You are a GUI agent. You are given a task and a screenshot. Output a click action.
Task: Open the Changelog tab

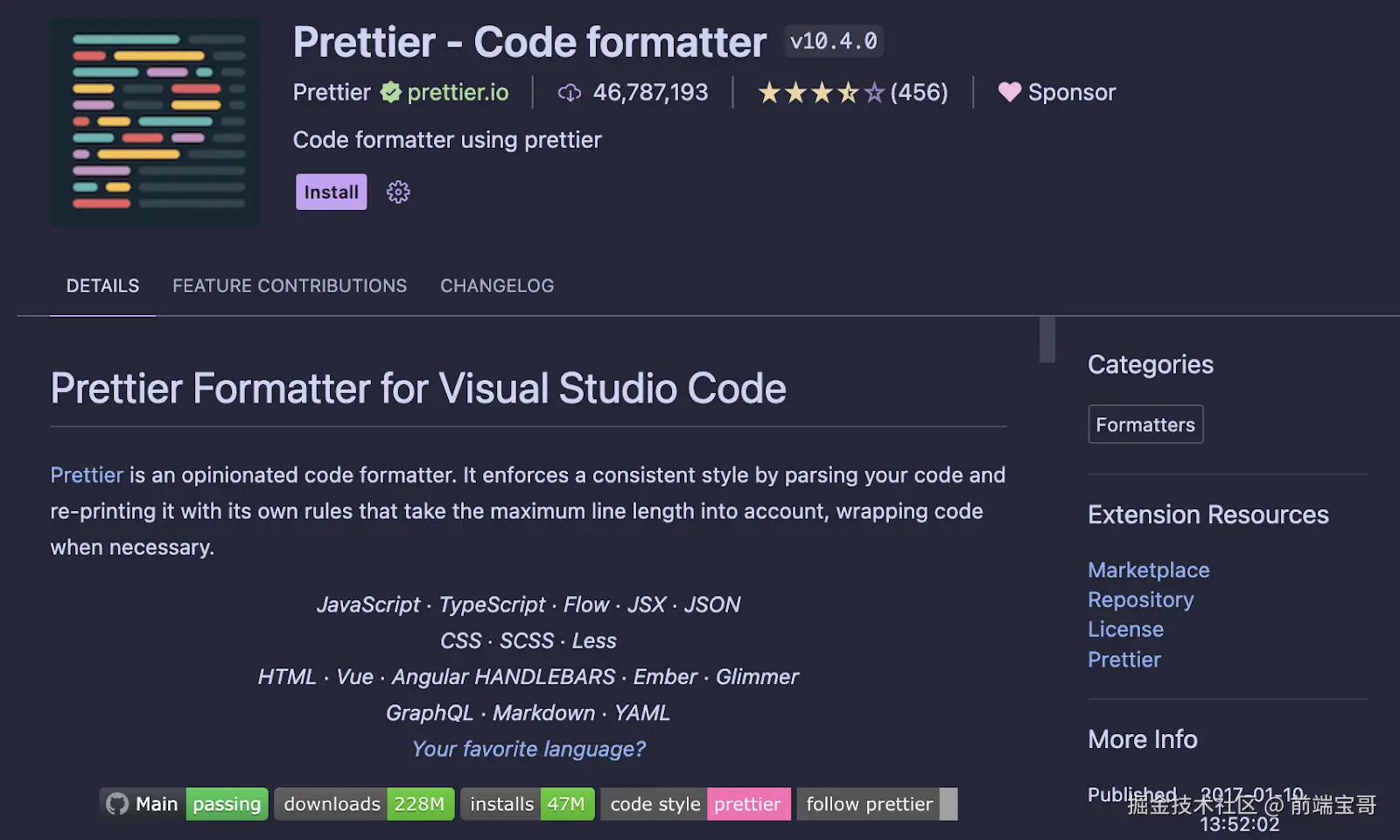497,286
